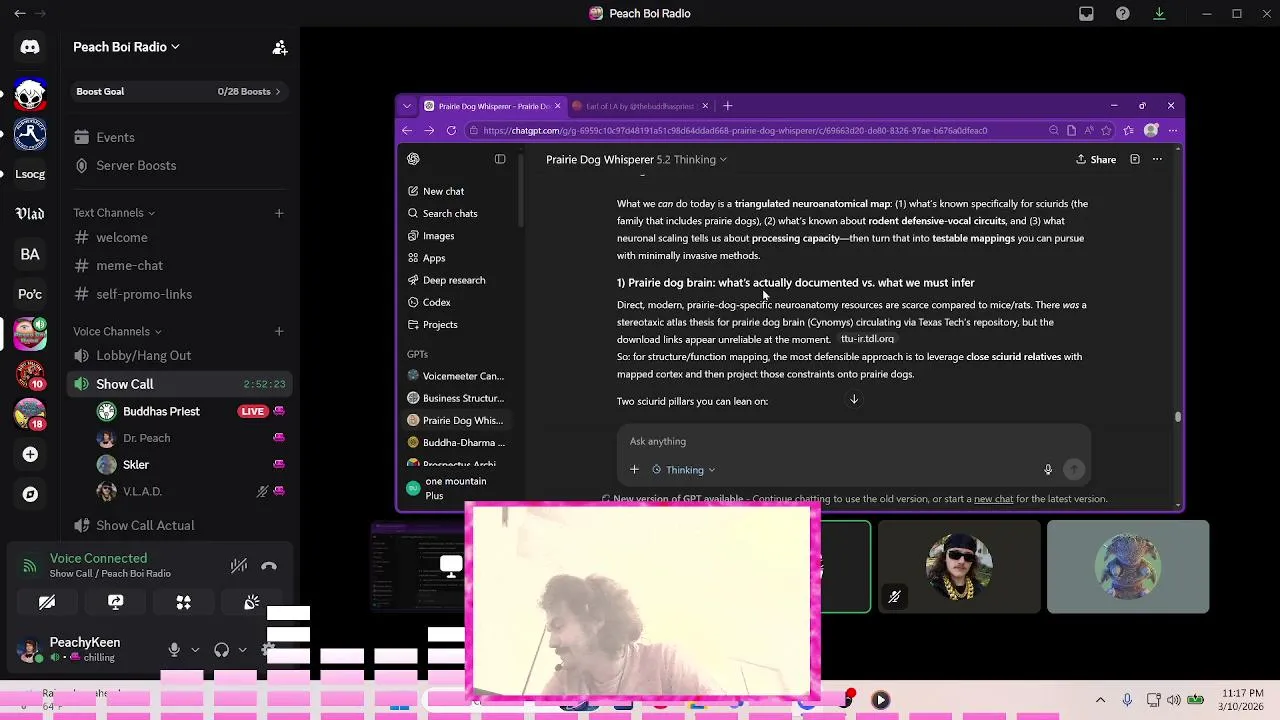Switch to Earl of LA browser tab
The image size is (1280, 720).
coord(640,106)
